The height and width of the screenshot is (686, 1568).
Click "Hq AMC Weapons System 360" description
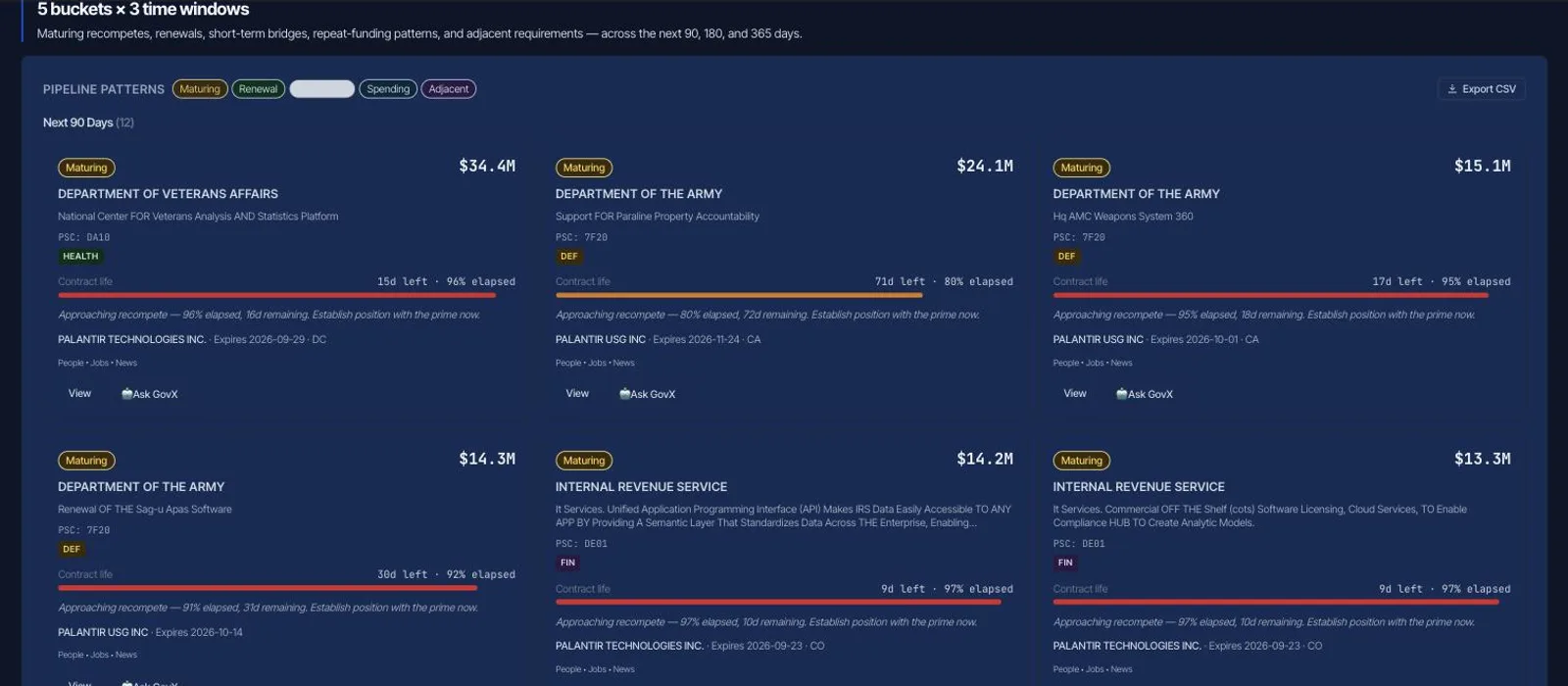tap(1123, 217)
